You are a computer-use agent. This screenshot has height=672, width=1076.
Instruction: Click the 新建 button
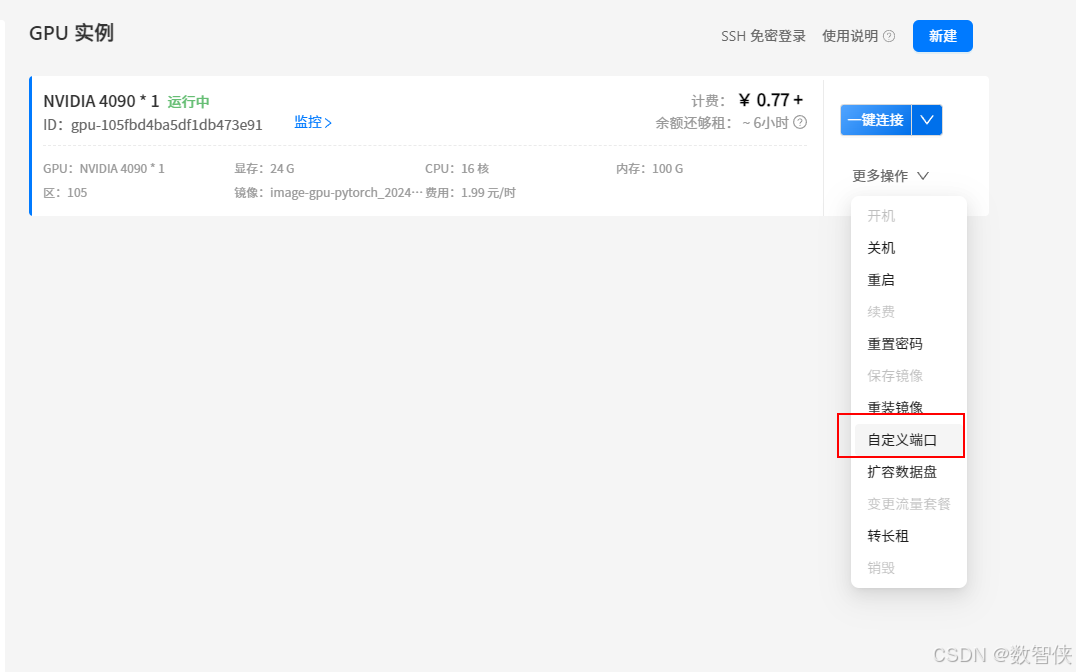click(x=942, y=36)
